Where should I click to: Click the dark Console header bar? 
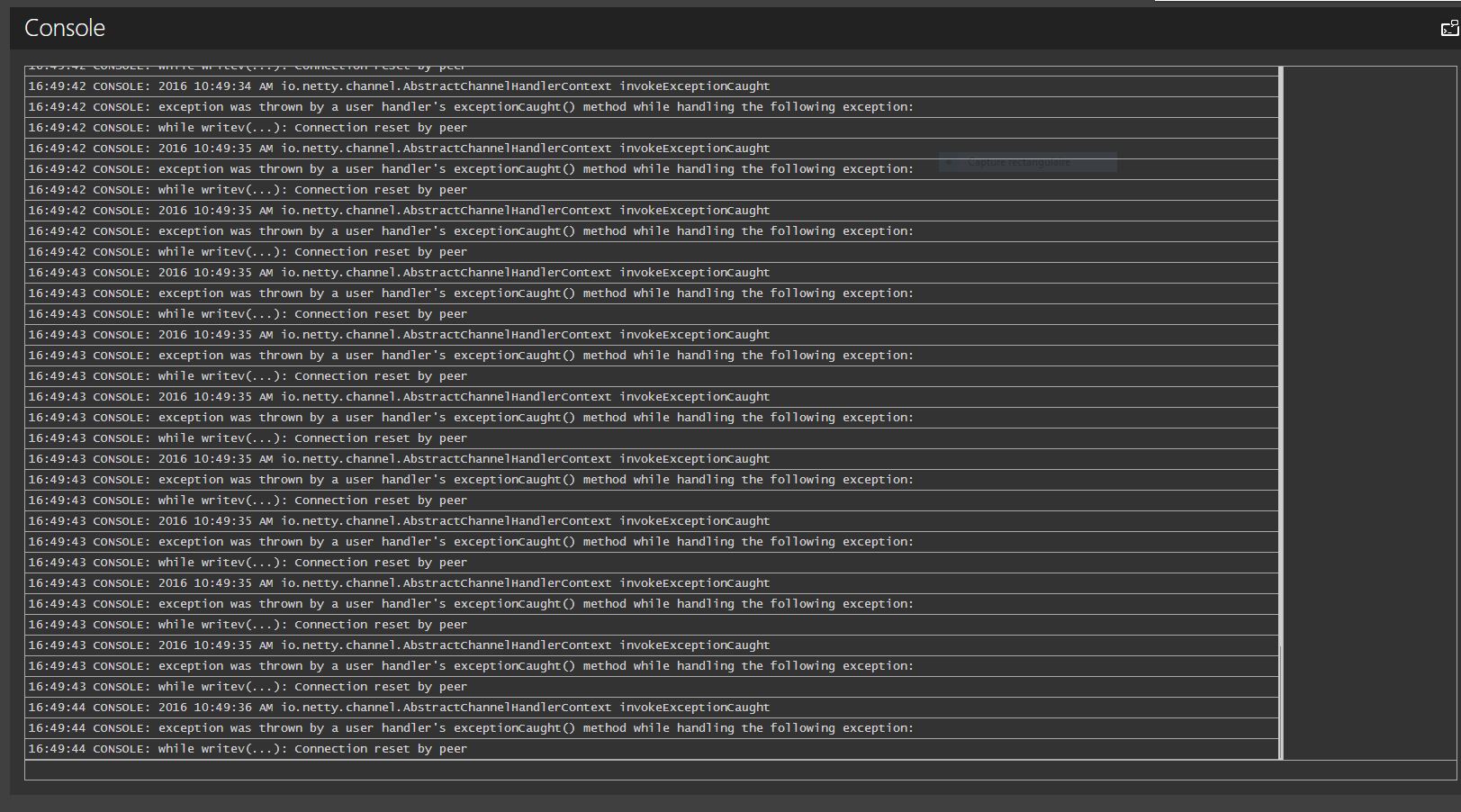[x=735, y=28]
